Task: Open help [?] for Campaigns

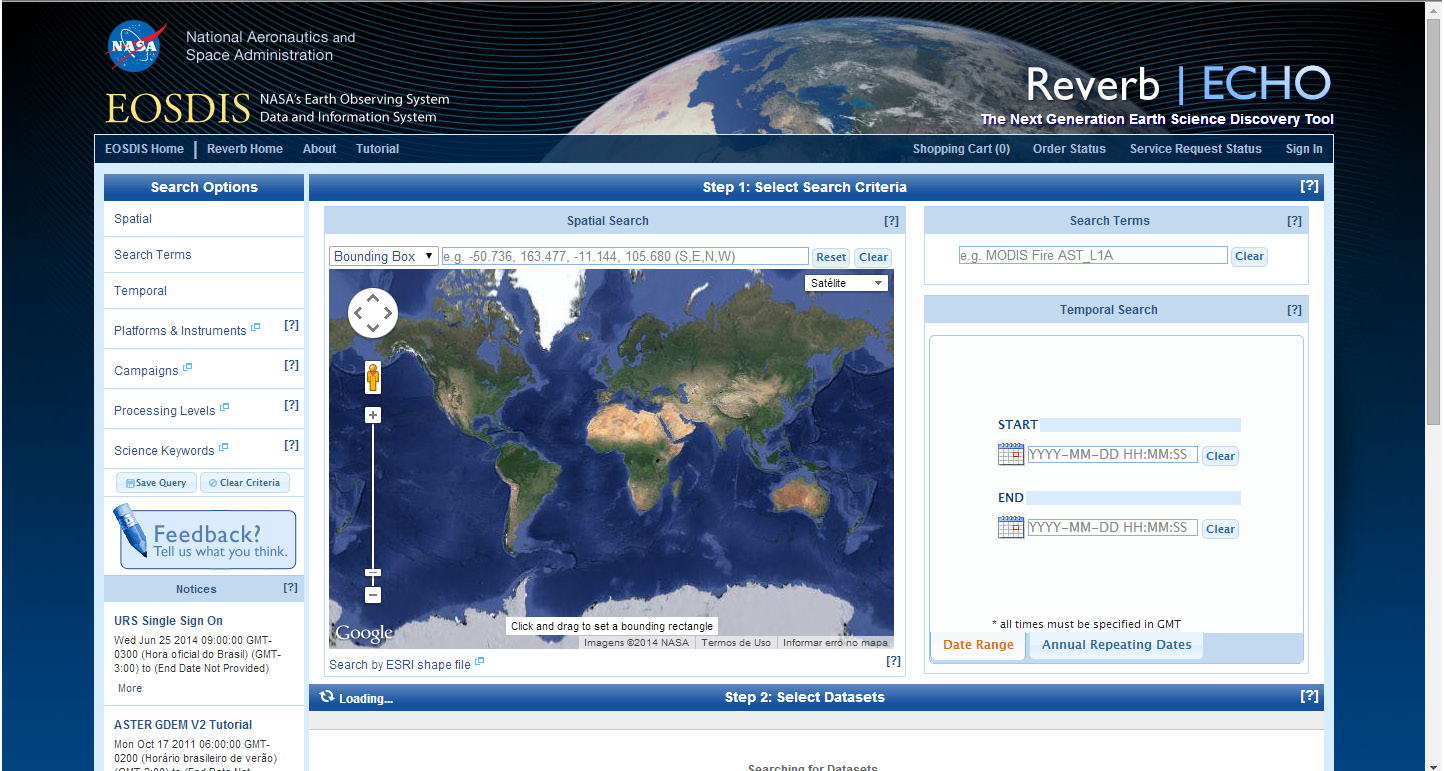Action: click(x=291, y=365)
